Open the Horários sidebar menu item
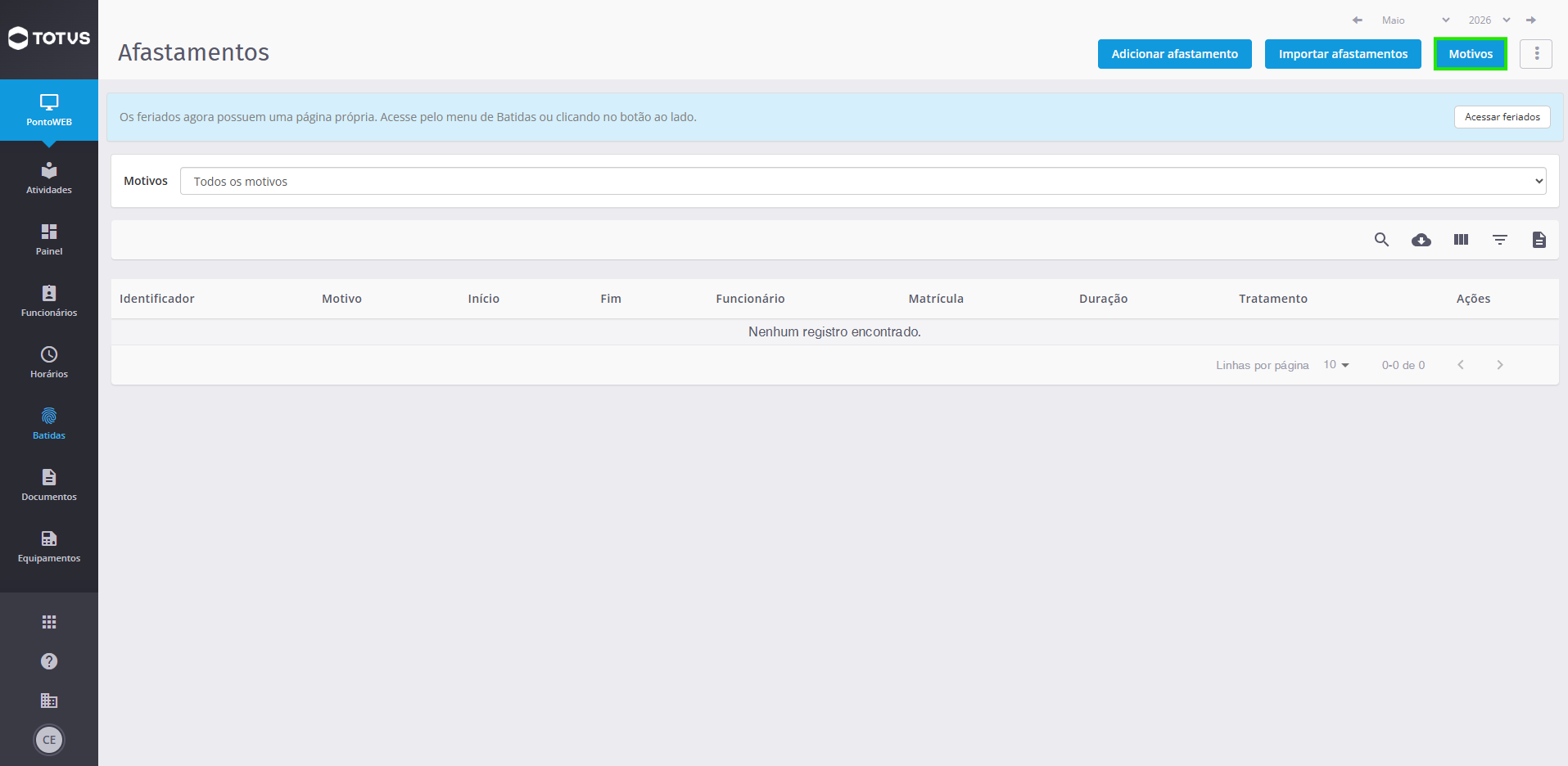The width and height of the screenshot is (1568, 766). [x=49, y=363]
